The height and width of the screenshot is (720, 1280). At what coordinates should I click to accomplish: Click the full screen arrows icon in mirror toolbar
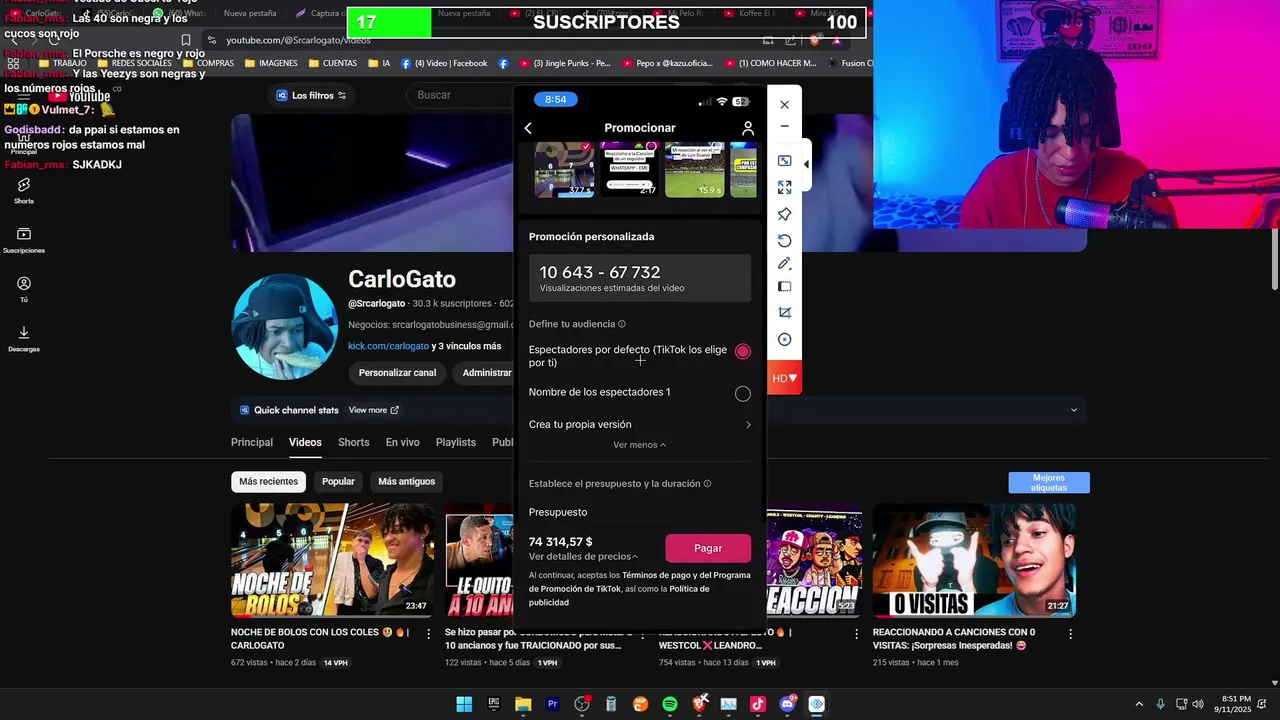(x=784, y=187)
